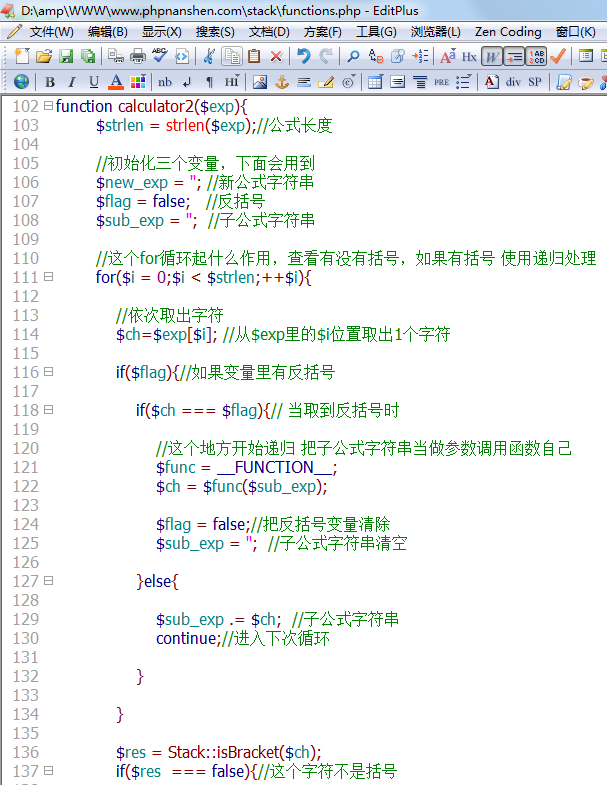The height and width of the screenshot is (785, 607).
Task: Open the 浏览器(L) menu
Action: [435, 32]
